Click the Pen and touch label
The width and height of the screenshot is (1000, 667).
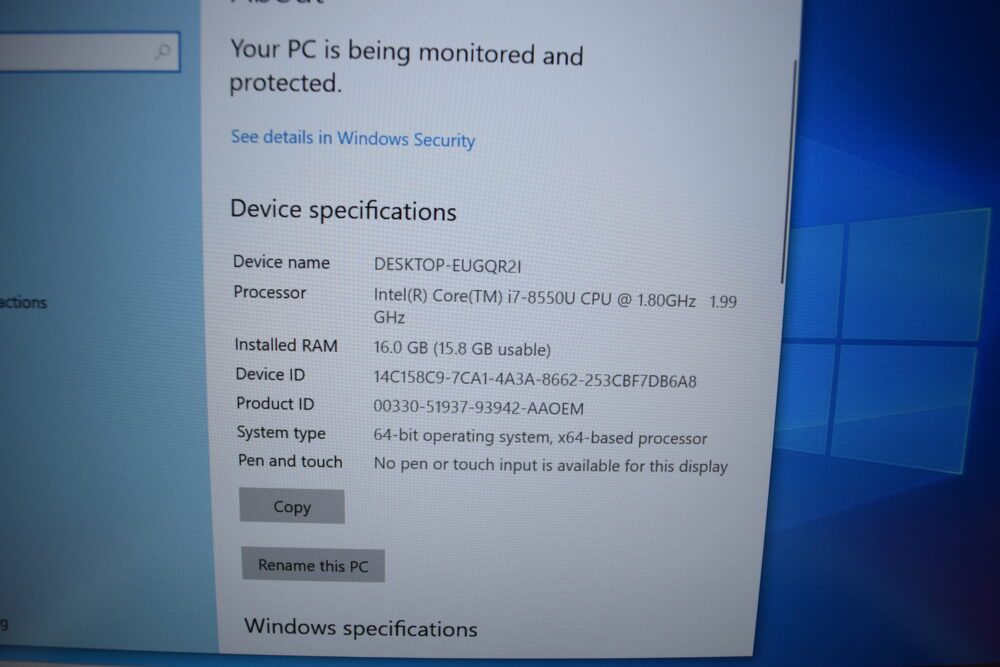290,461
